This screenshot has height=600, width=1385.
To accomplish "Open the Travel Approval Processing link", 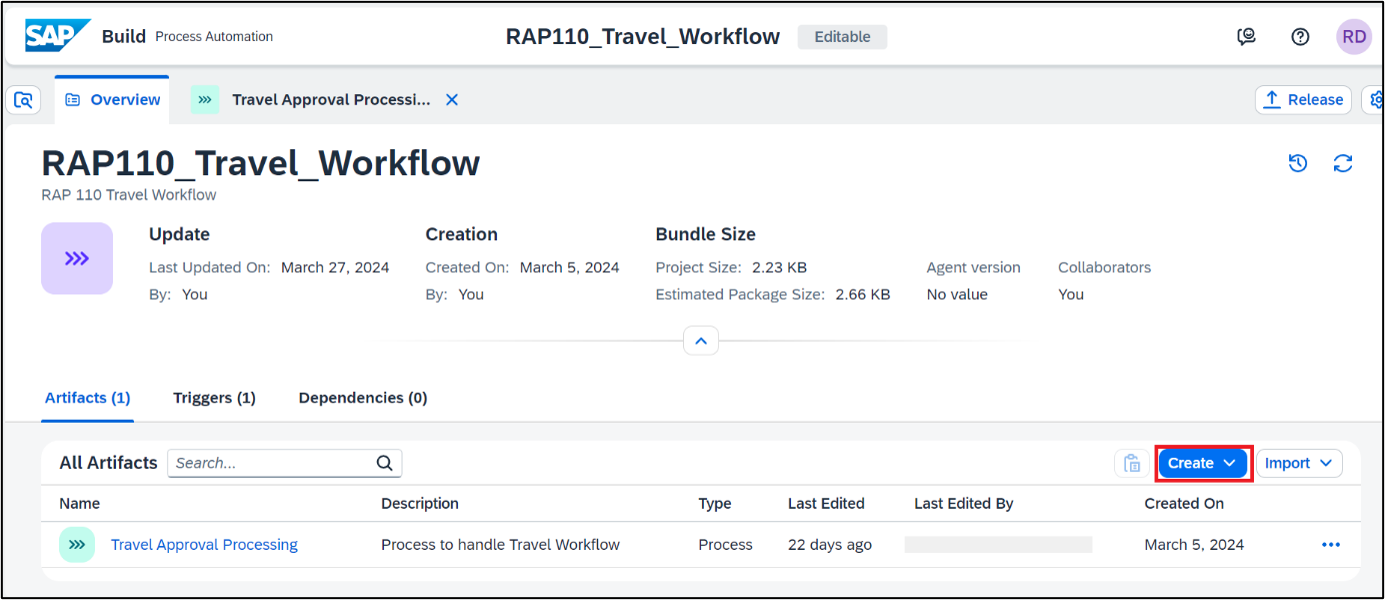I will coord(204,545).
